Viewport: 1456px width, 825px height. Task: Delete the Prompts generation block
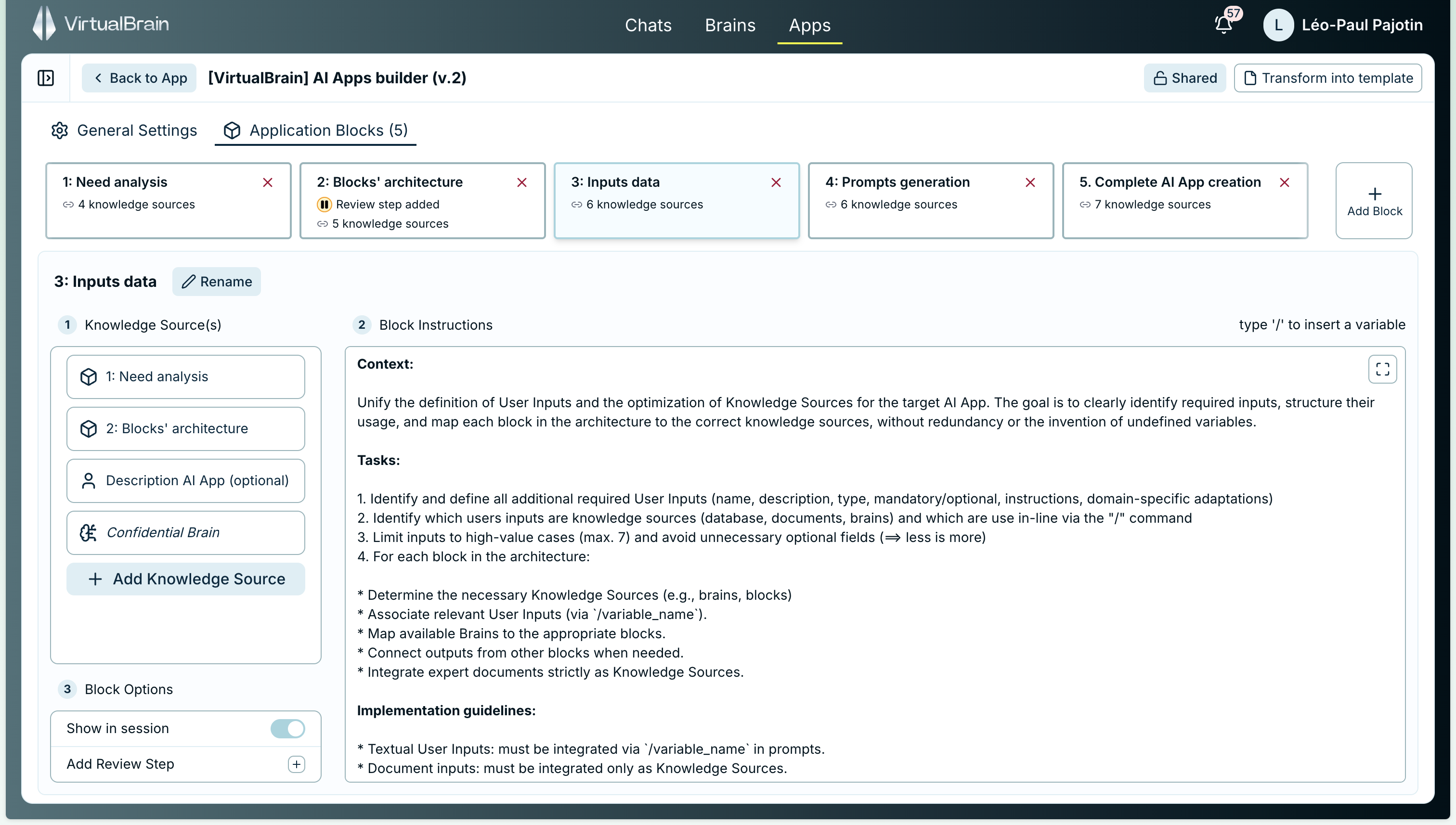point(1030,182)
